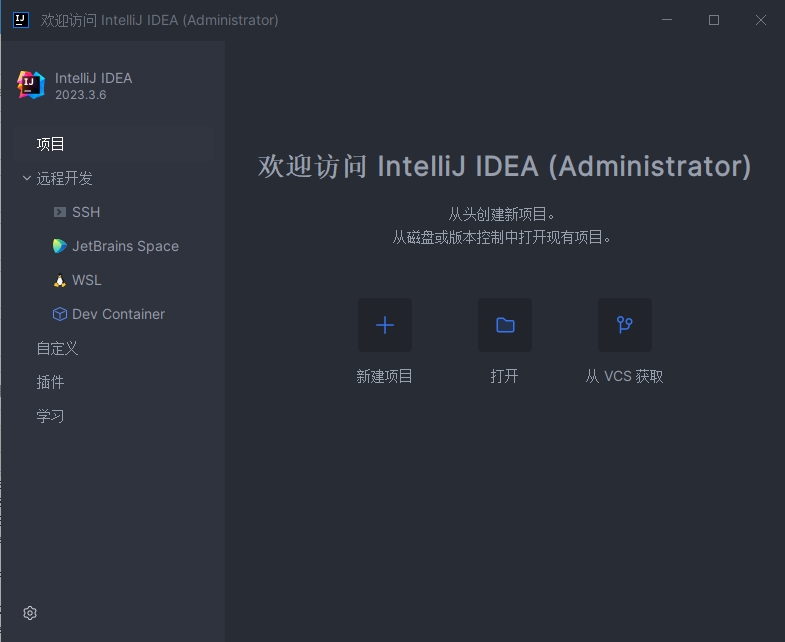785x642 pixels.
Task: Click the Get from VCS branch icon
Action: pos(625,325)
